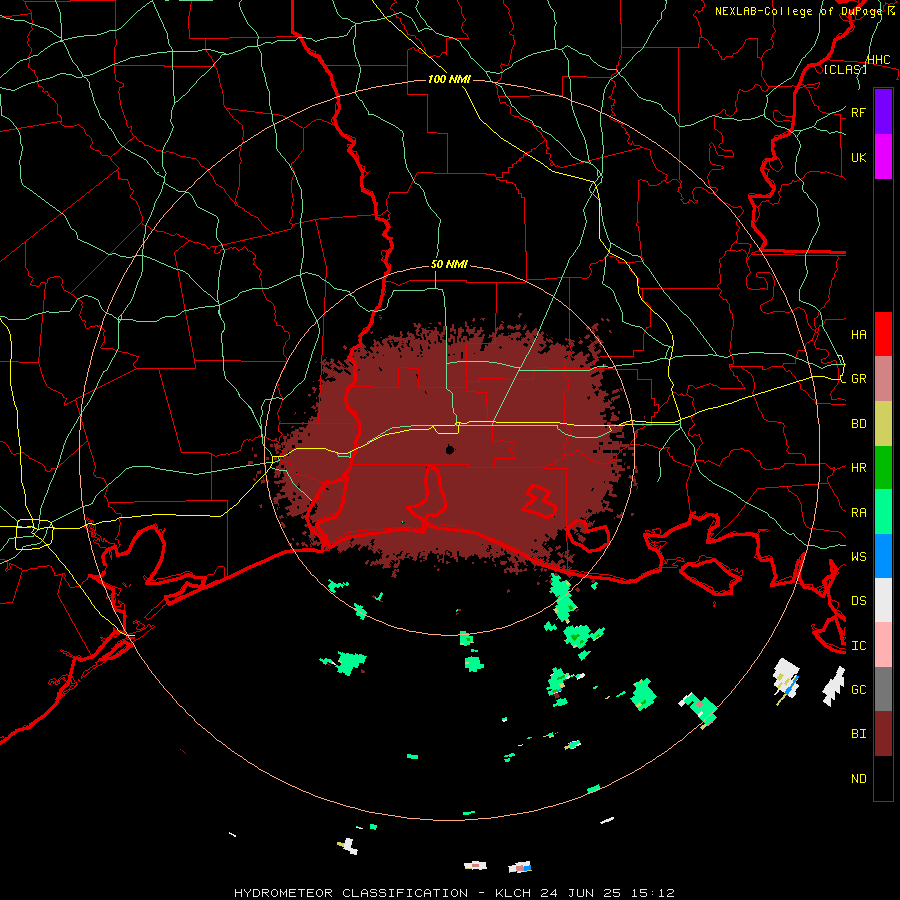Click the BI dark red legend swatch
This screenshot has width=900, height=900.
point(883,734)
